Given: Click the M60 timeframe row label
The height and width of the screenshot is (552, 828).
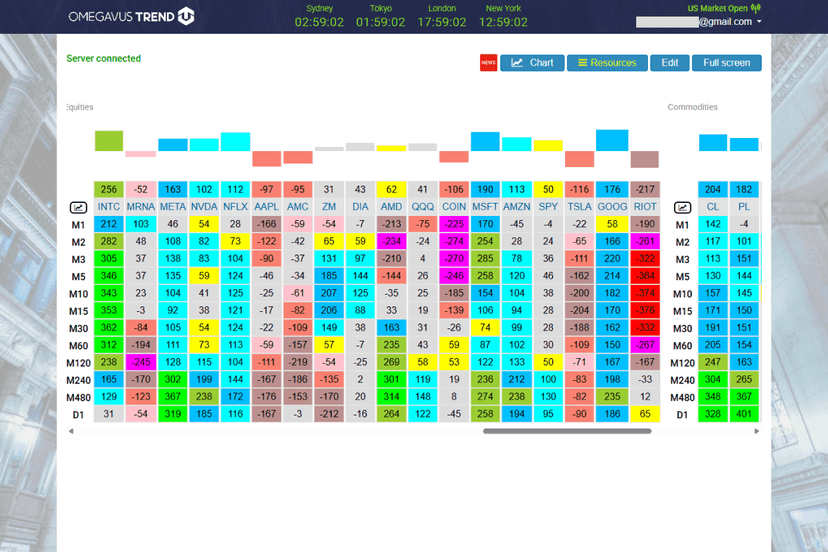Looking at the screenshot, I should (x=78, y=345).
